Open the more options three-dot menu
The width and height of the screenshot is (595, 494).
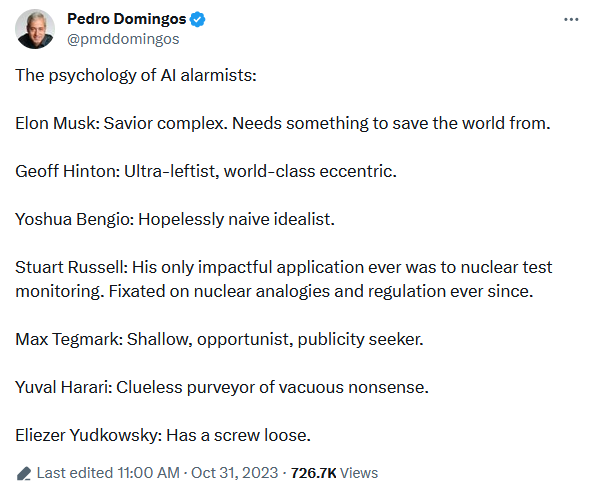571,19
